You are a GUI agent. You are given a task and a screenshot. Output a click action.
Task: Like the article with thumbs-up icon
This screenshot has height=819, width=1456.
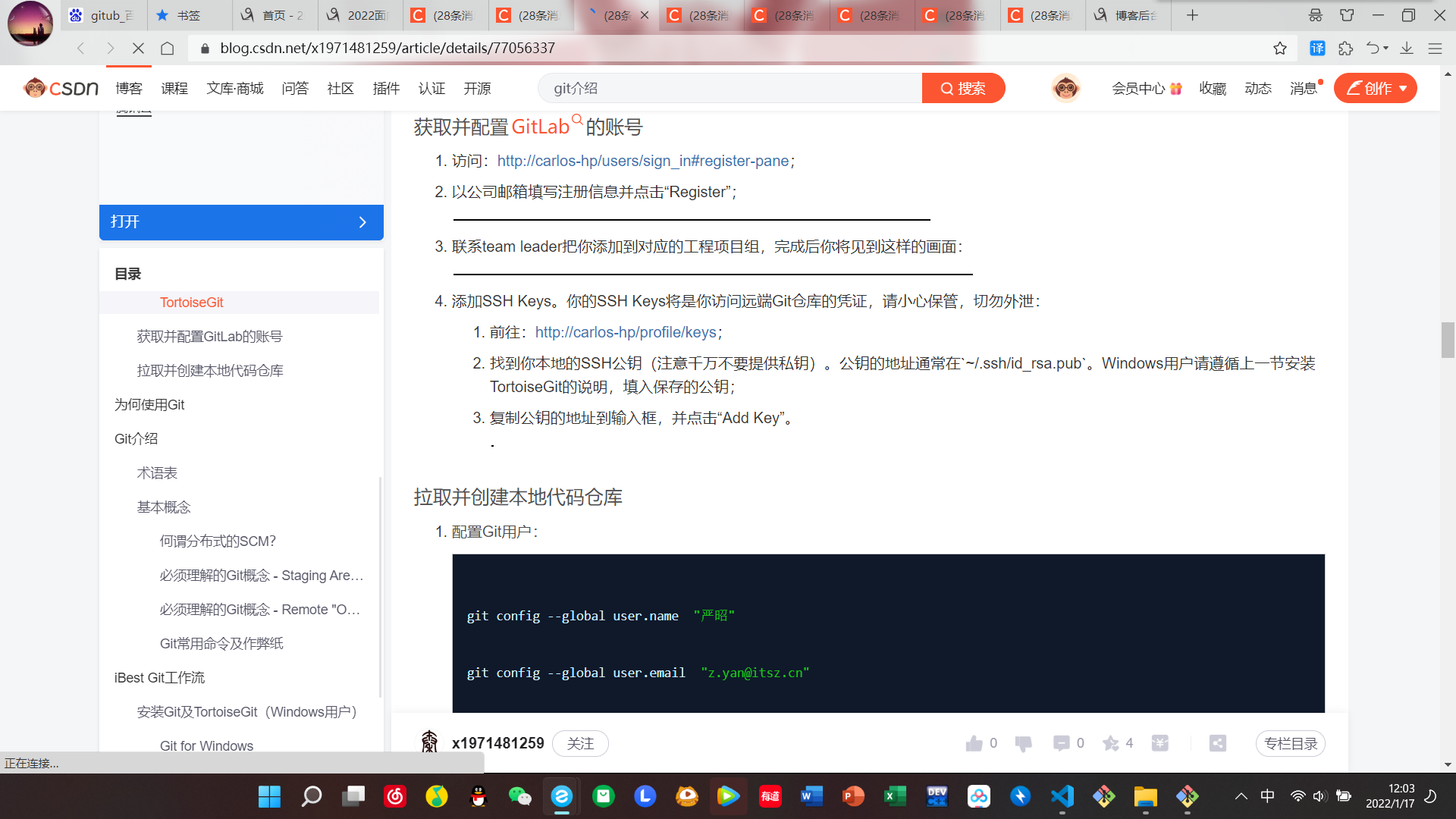tap(974, 743)
